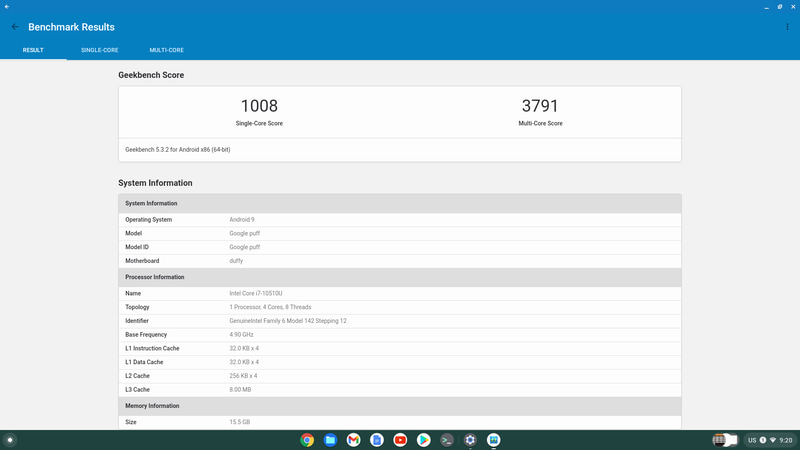Click L1 Data Cache value 32.0 KB x 4
Viewport: 800px width, 450px height.
pyautogui.click(x=244, y=362)
